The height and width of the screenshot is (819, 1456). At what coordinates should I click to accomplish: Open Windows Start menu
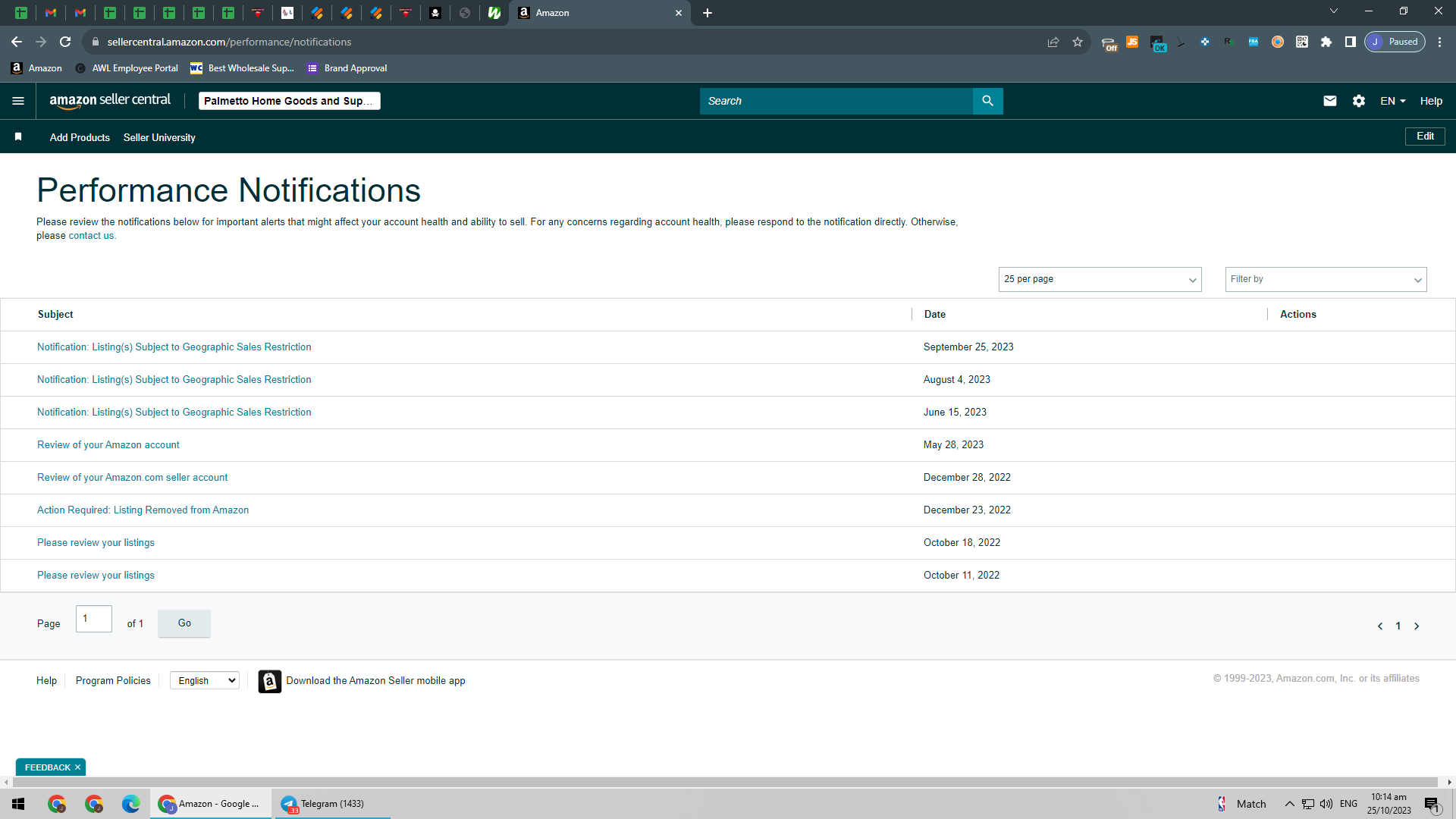[x=18, y=804]
